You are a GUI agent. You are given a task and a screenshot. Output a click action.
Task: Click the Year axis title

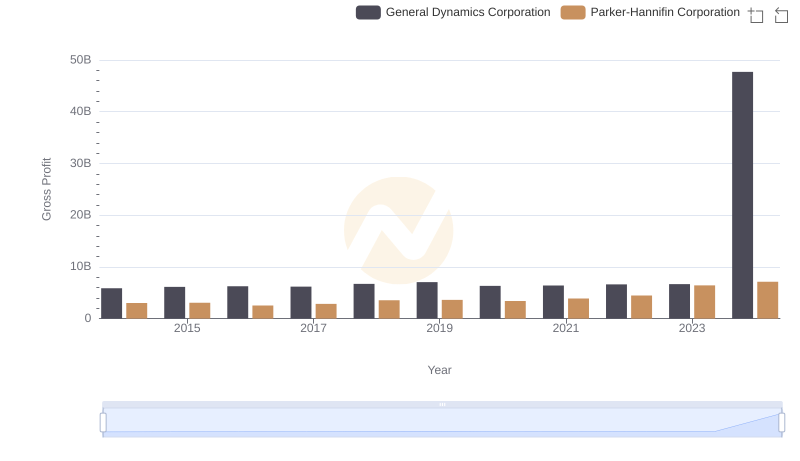click(439, 370)
